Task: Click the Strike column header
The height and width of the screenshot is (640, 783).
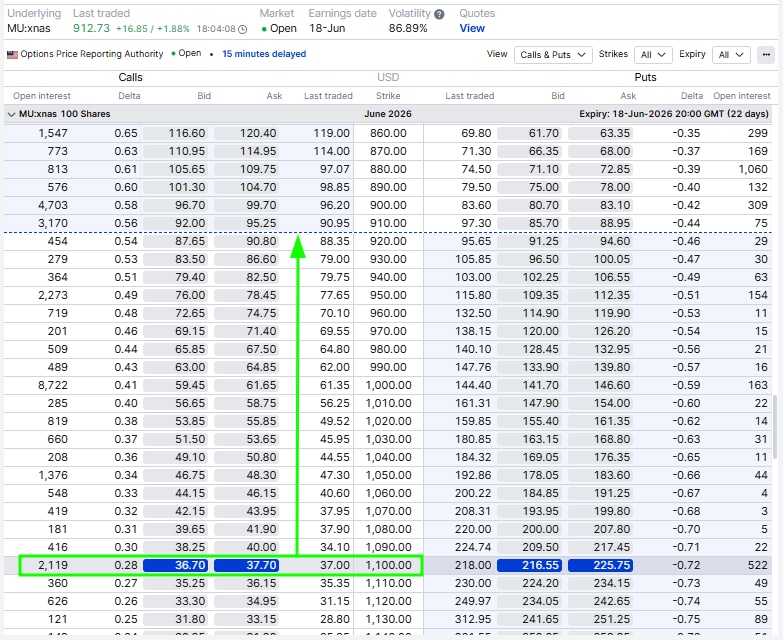Action: (388, 96)
